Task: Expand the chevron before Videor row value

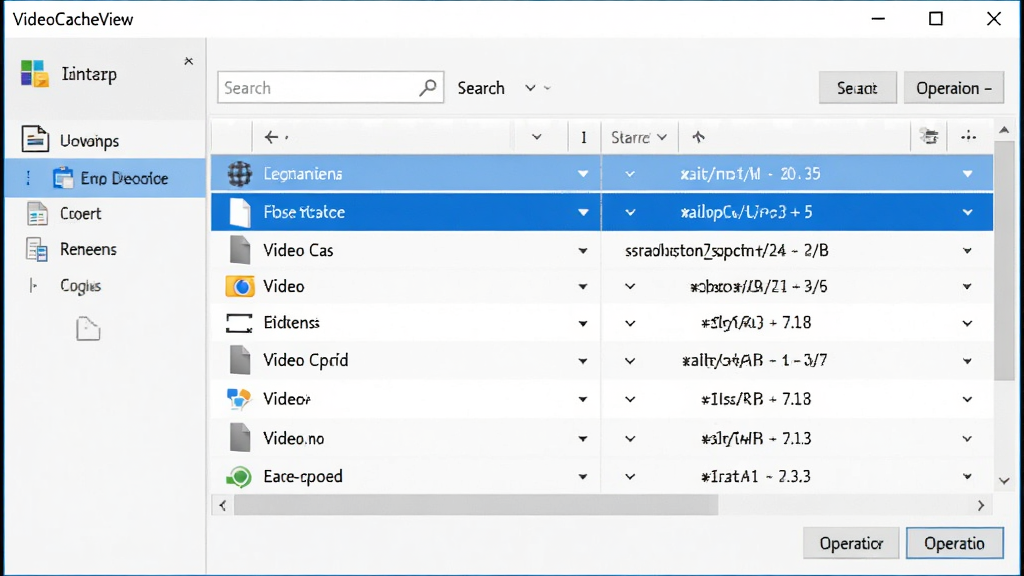Action: coord(630,399)
